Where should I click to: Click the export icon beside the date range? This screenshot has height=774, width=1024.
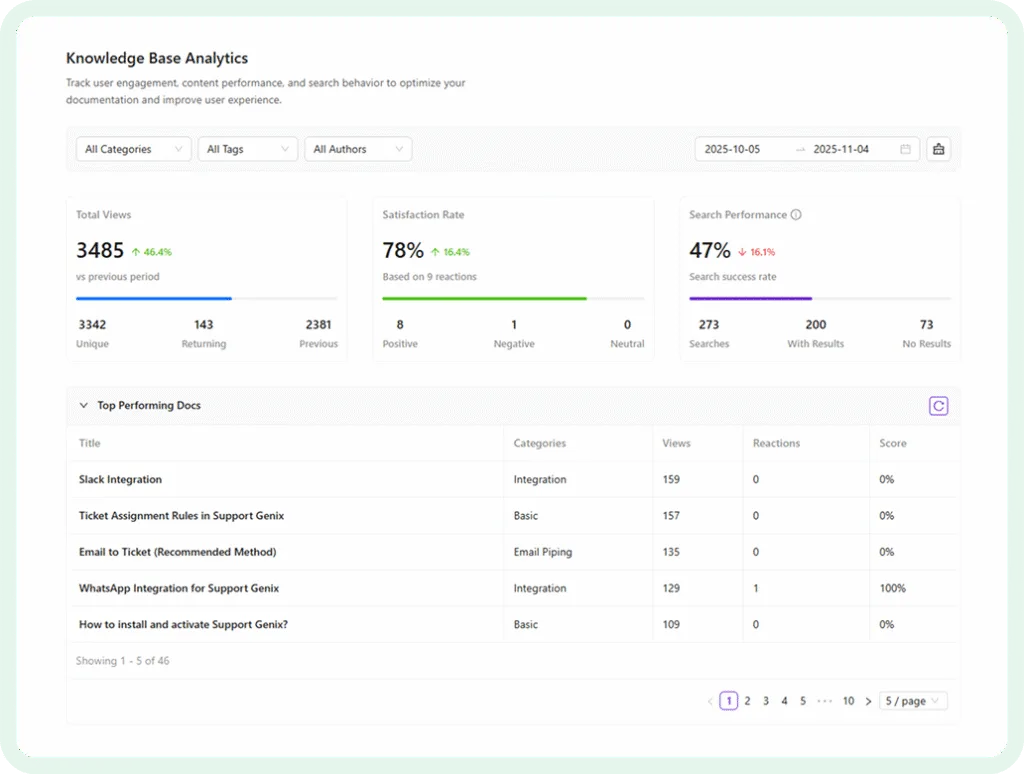coord(938,147)
